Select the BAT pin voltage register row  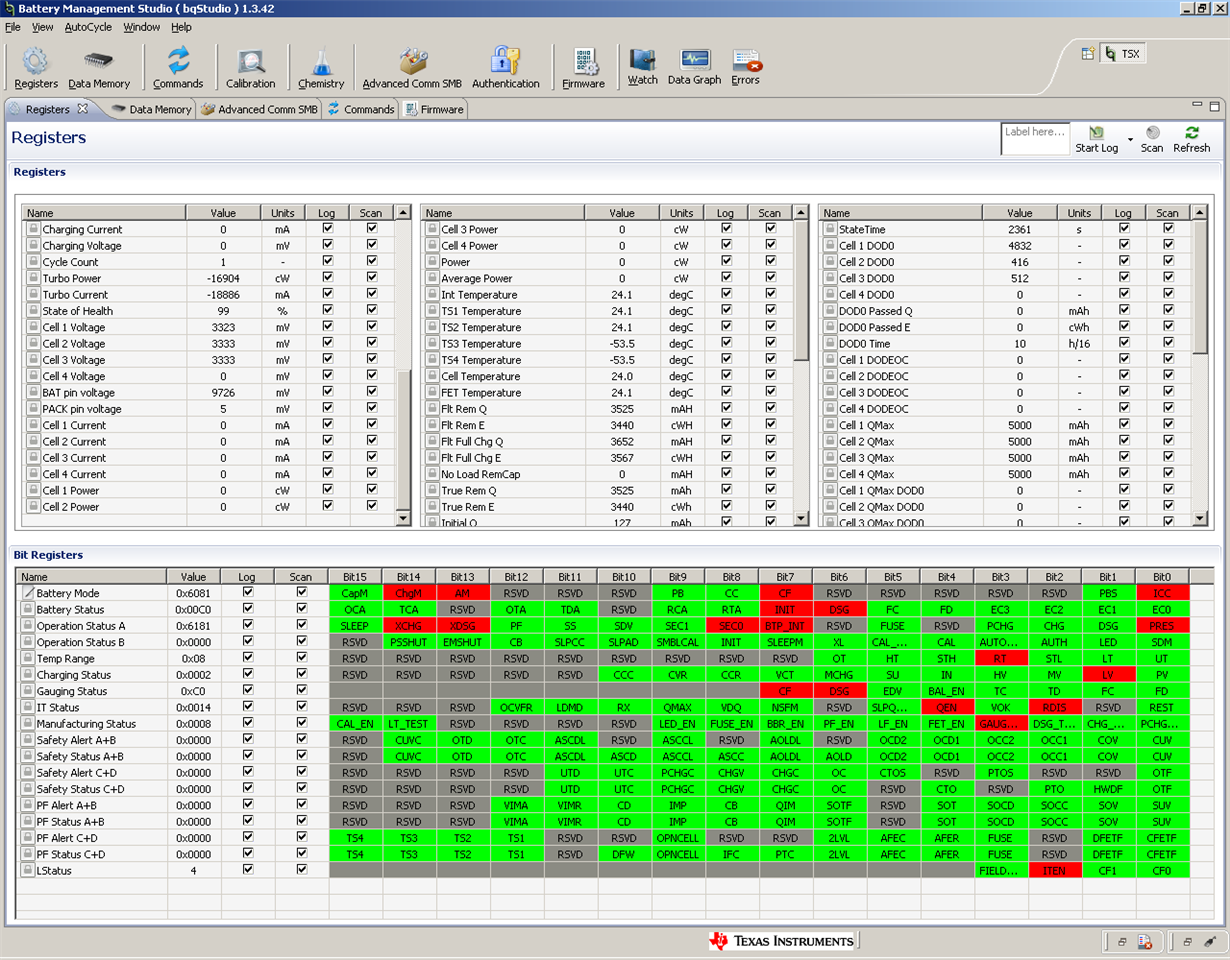(x=209, y=393)
